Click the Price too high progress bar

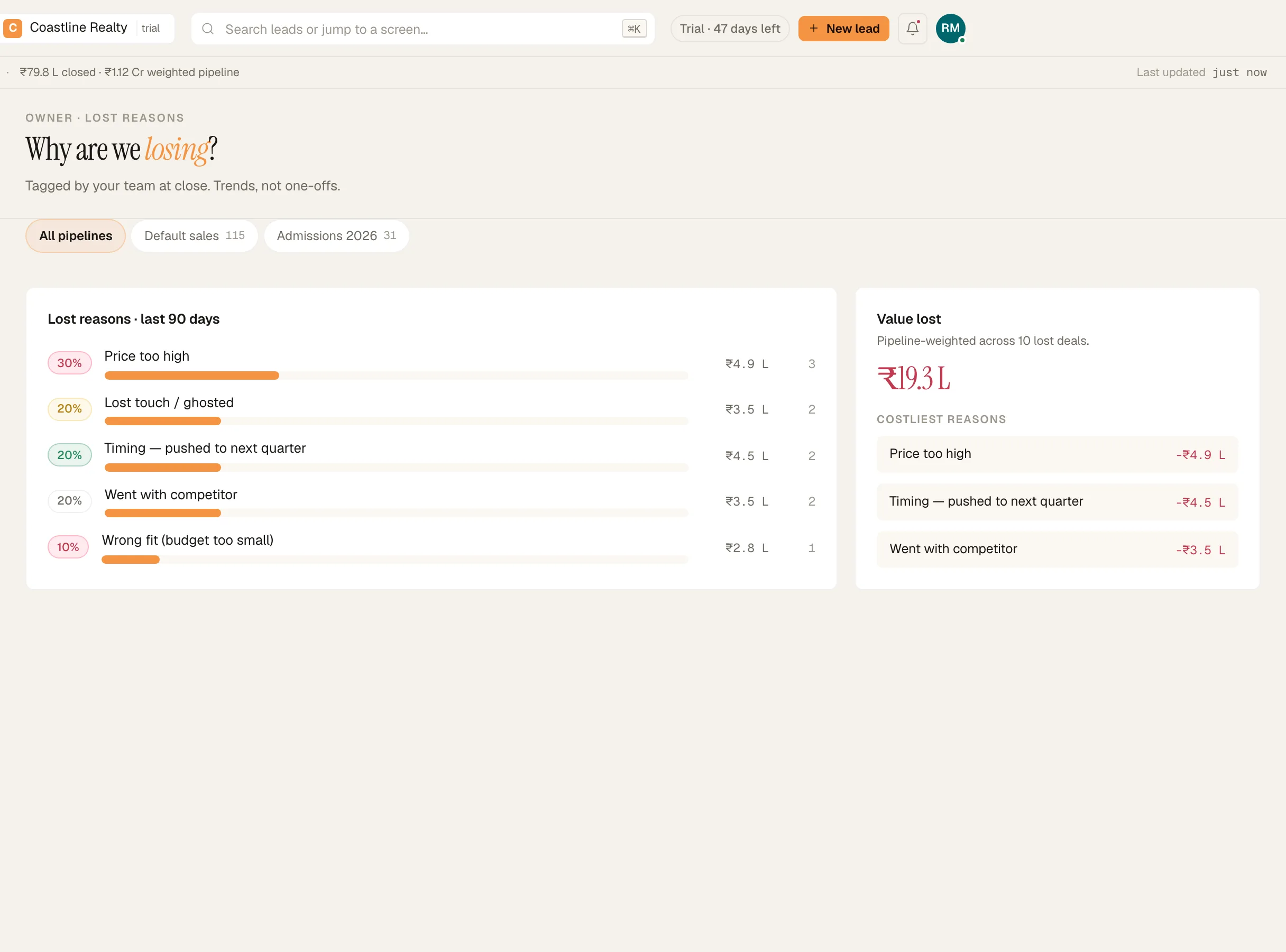[x=397, y=376]
